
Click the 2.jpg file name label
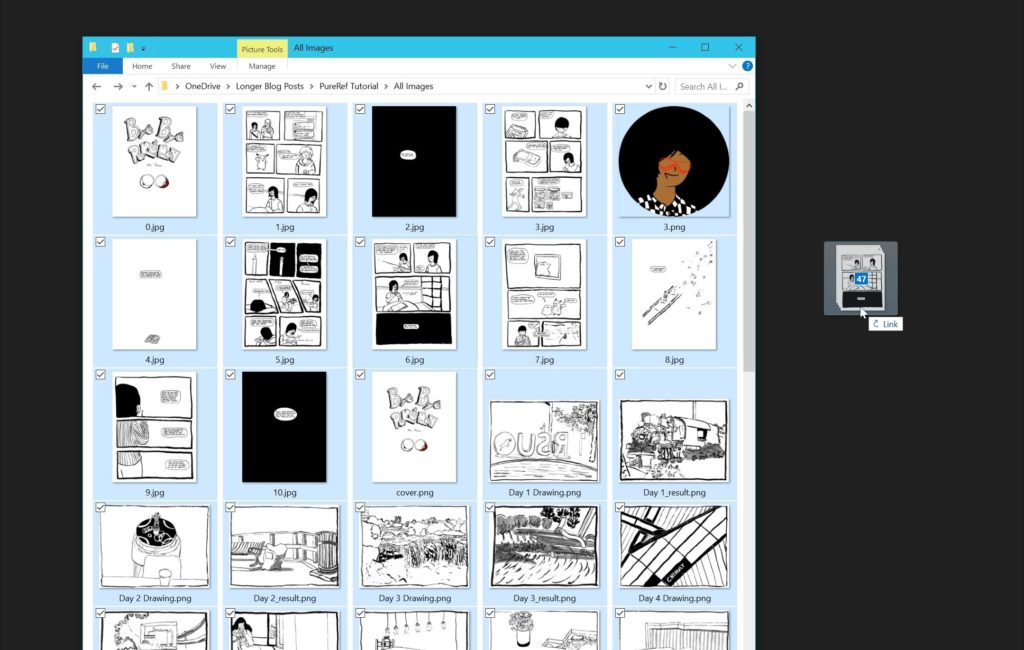415,227
